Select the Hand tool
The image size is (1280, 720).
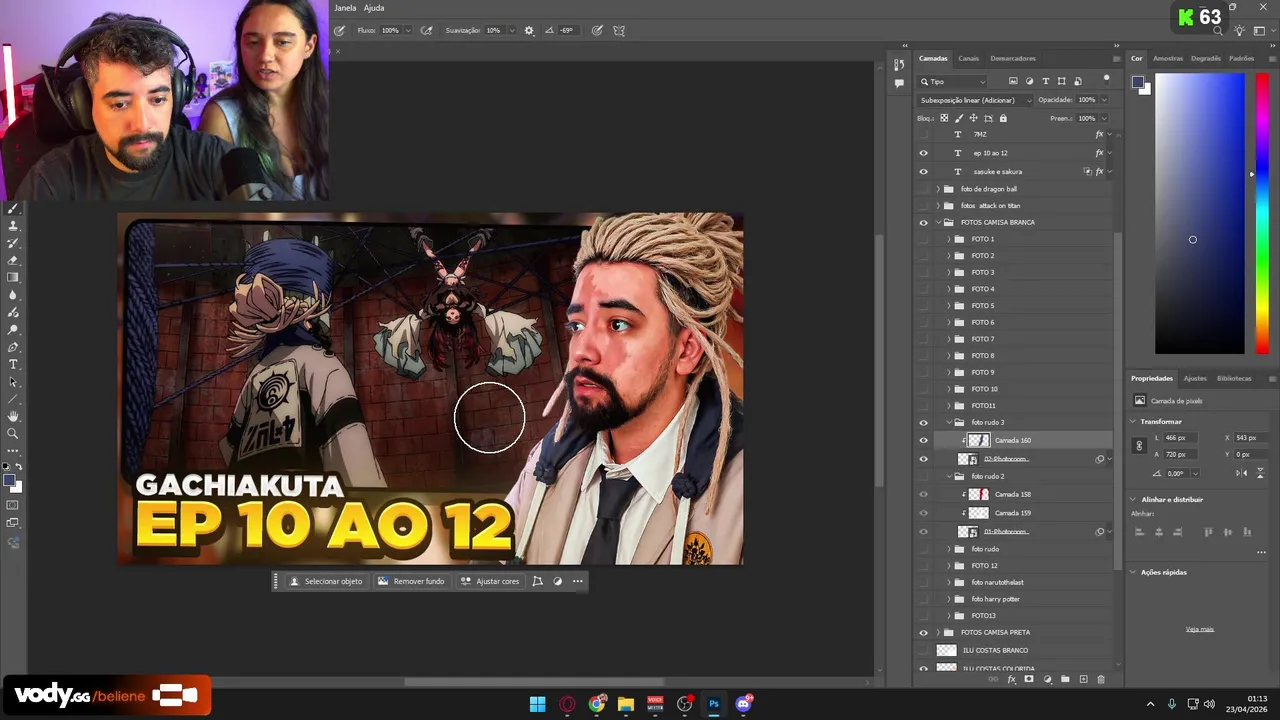coord(13,416)
